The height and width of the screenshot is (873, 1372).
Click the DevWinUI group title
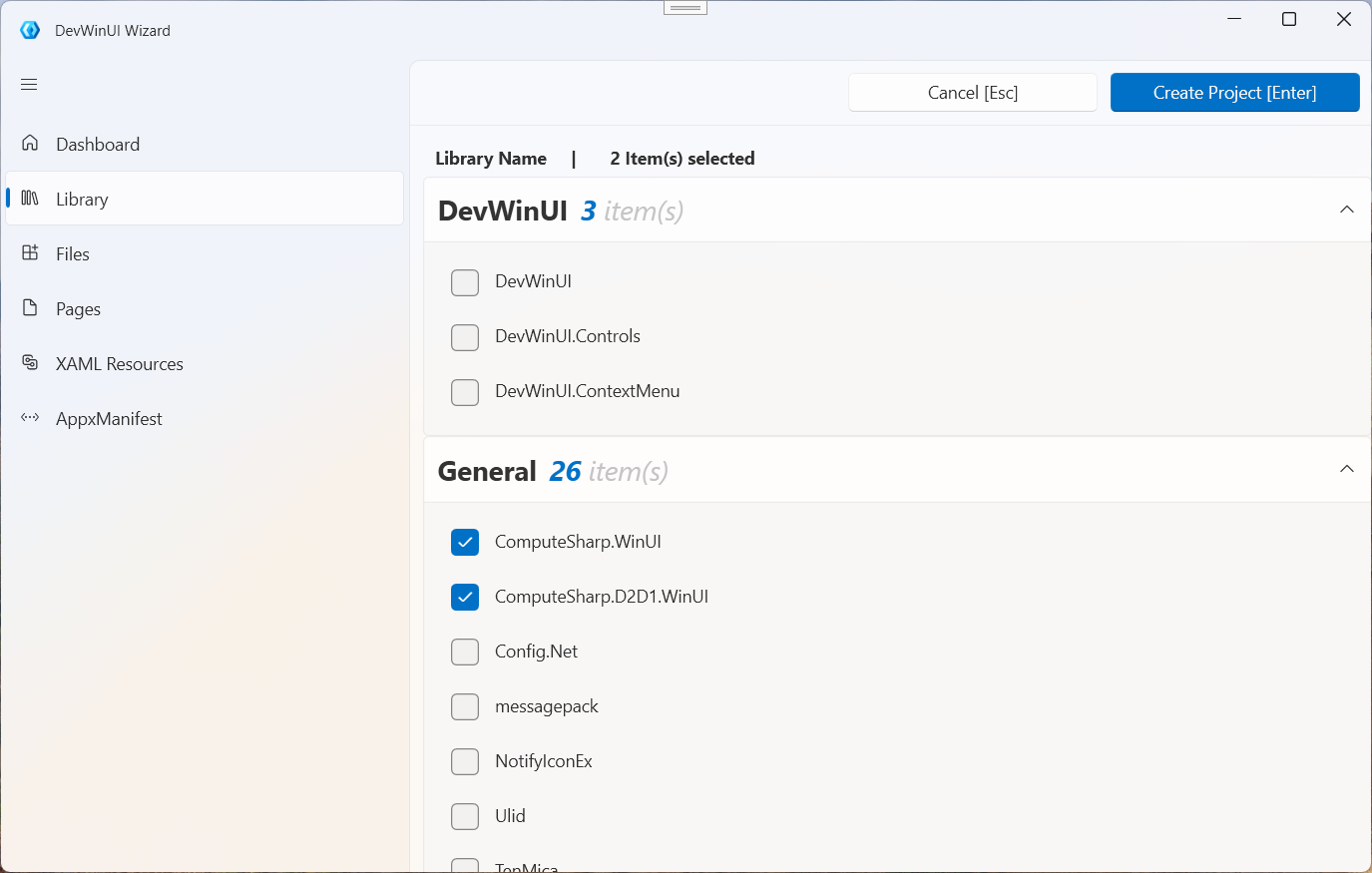tap(503, 211)
